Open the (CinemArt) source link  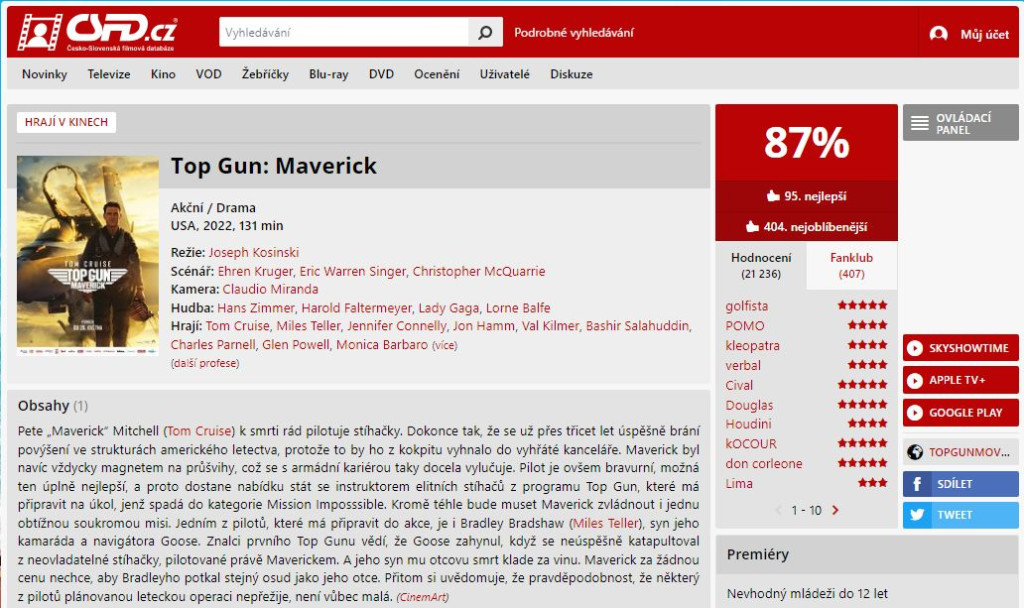coord(423,597)
